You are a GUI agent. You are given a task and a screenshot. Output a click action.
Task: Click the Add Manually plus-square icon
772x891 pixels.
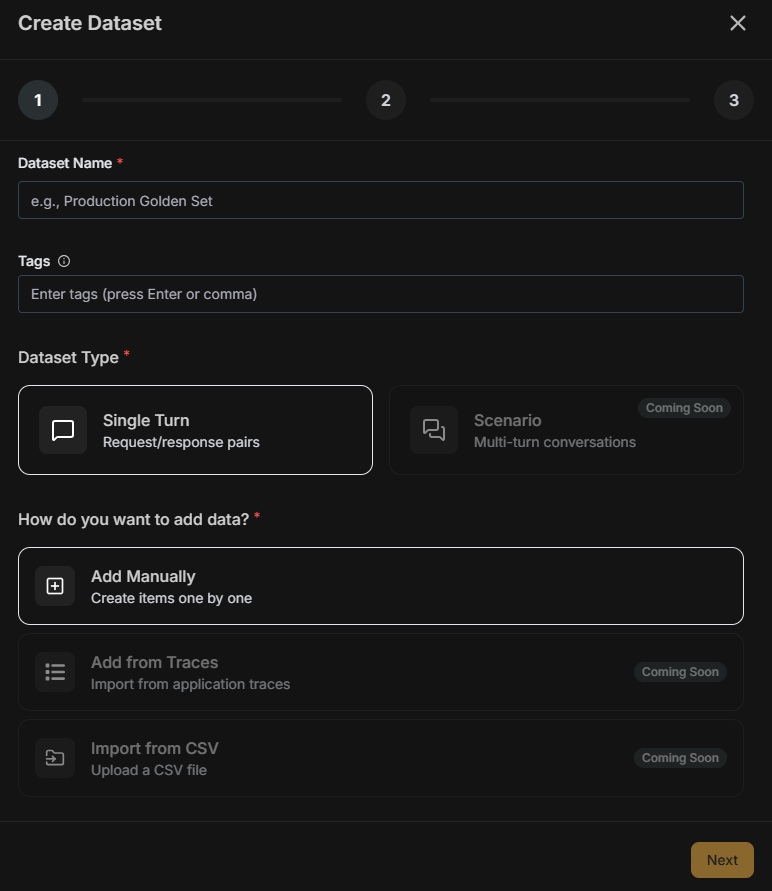[55, 586]
